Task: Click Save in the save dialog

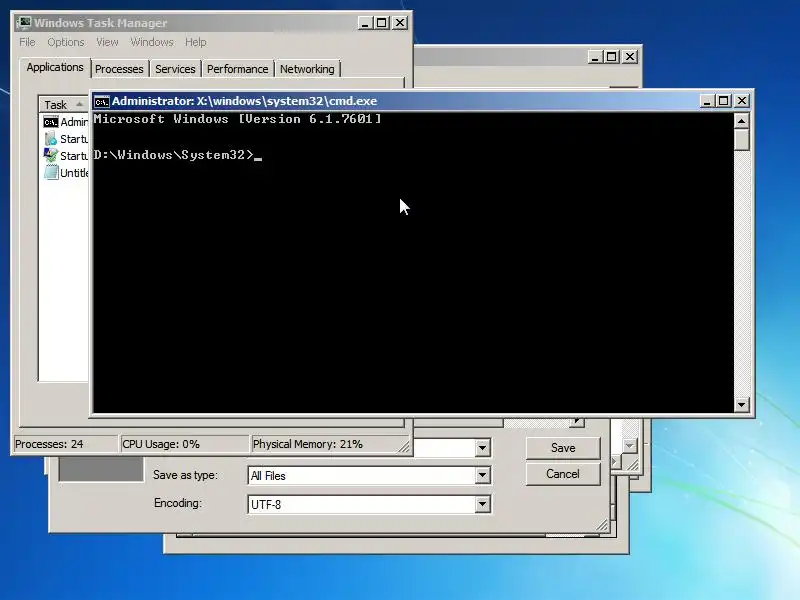Action: (563, 448)
